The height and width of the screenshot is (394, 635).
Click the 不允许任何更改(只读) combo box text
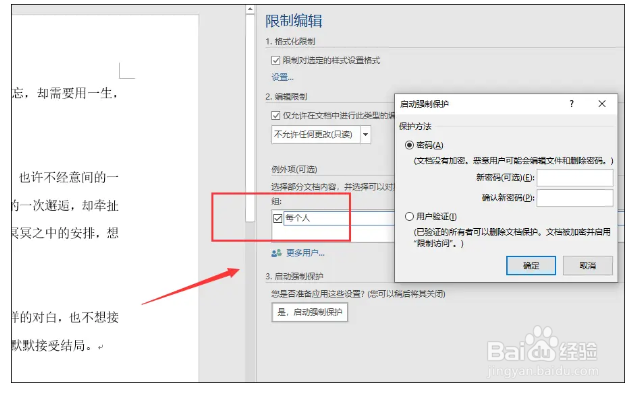coord(313,134)
